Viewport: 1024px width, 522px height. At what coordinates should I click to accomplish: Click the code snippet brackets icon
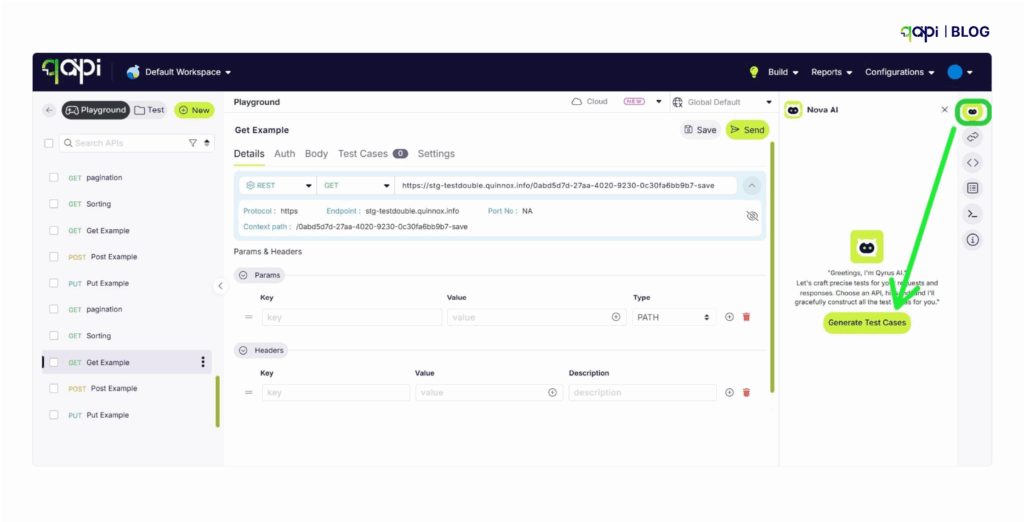tap(972, 163)
